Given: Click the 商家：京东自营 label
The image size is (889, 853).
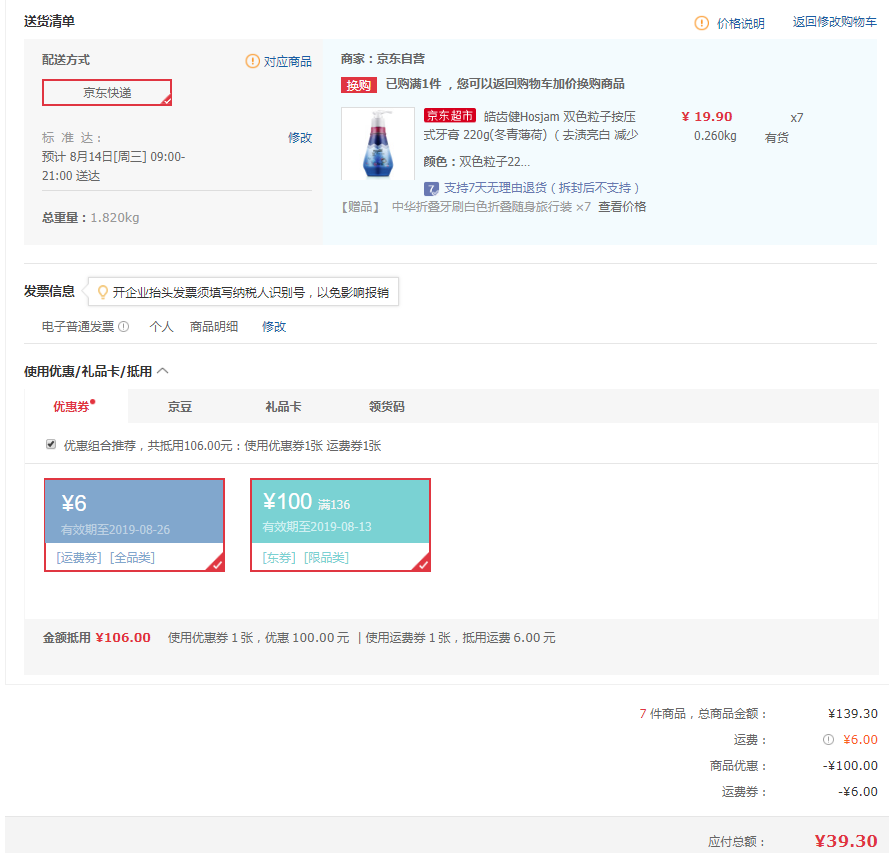Looking at the screenshot, I should 383,58.
